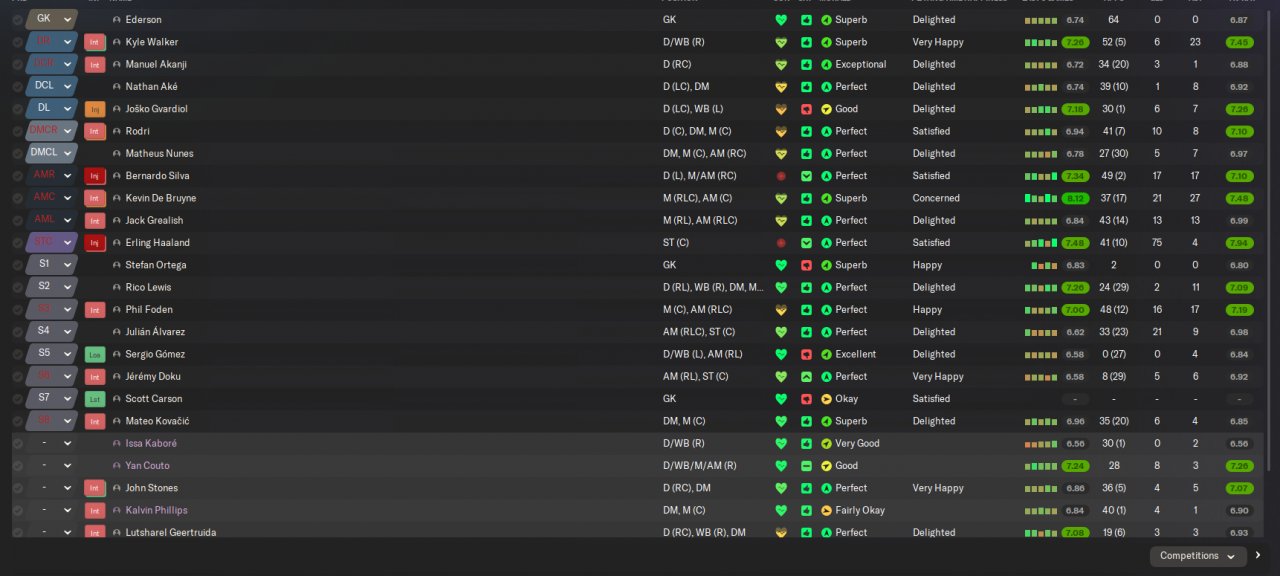Tick the selection circle for Matheus Nunes
This screenshot has height=576, width=1280.
pyautogui.click(x=17, y=154)
